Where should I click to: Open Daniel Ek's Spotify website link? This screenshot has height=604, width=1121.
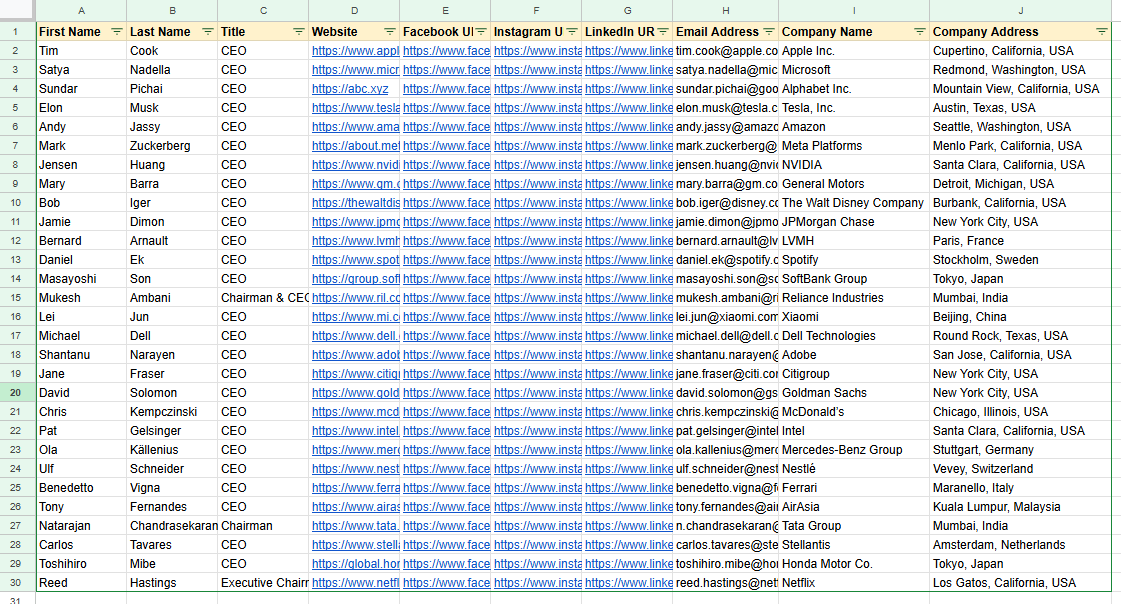355,259
